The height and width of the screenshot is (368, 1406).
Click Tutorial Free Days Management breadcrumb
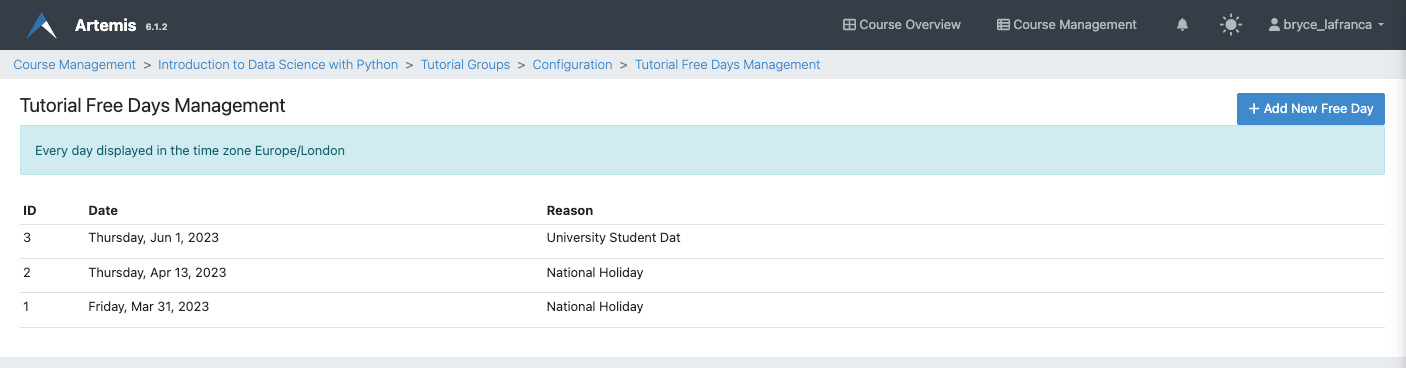pos(727,65)
